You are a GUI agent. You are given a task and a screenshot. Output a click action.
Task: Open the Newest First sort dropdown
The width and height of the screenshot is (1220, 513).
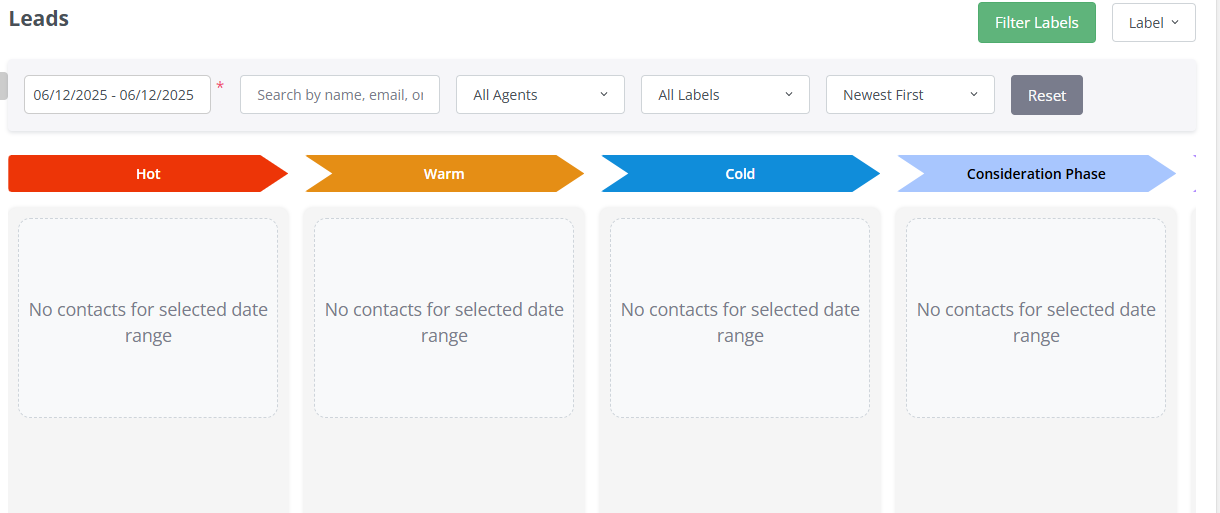coord(910,95)
